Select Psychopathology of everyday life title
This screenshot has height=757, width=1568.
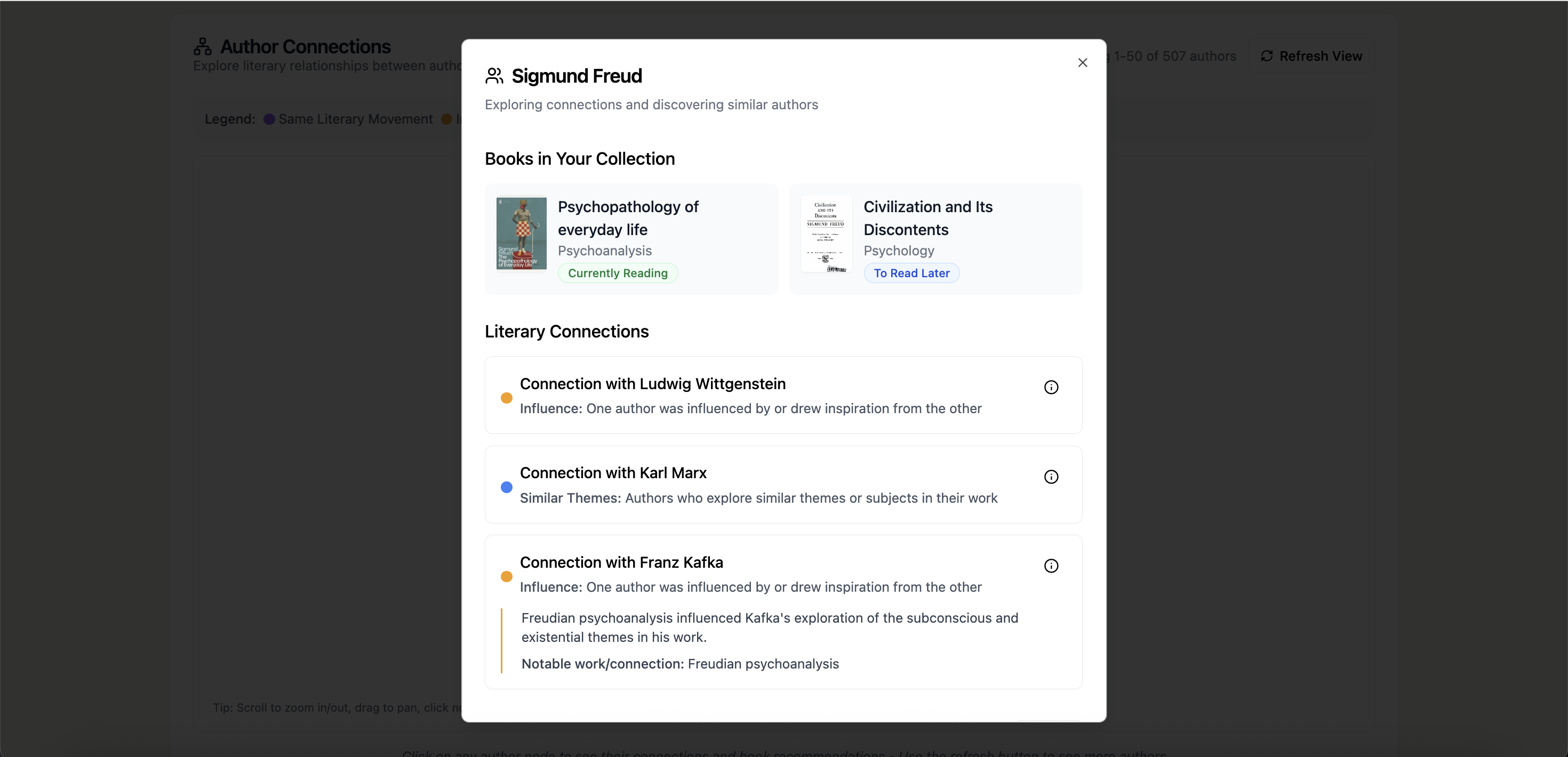click(628, 218)
